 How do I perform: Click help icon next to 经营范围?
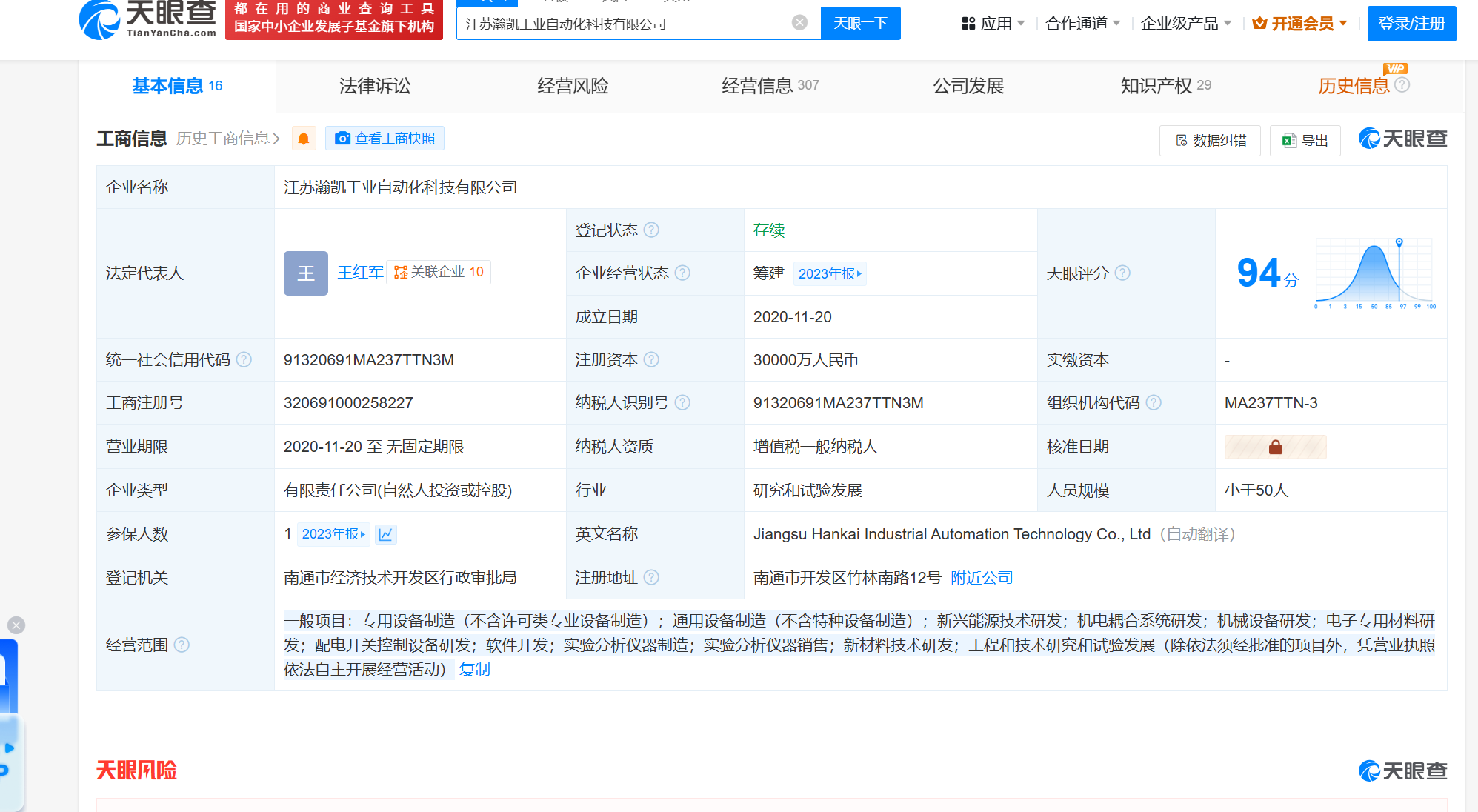point(182,645)
